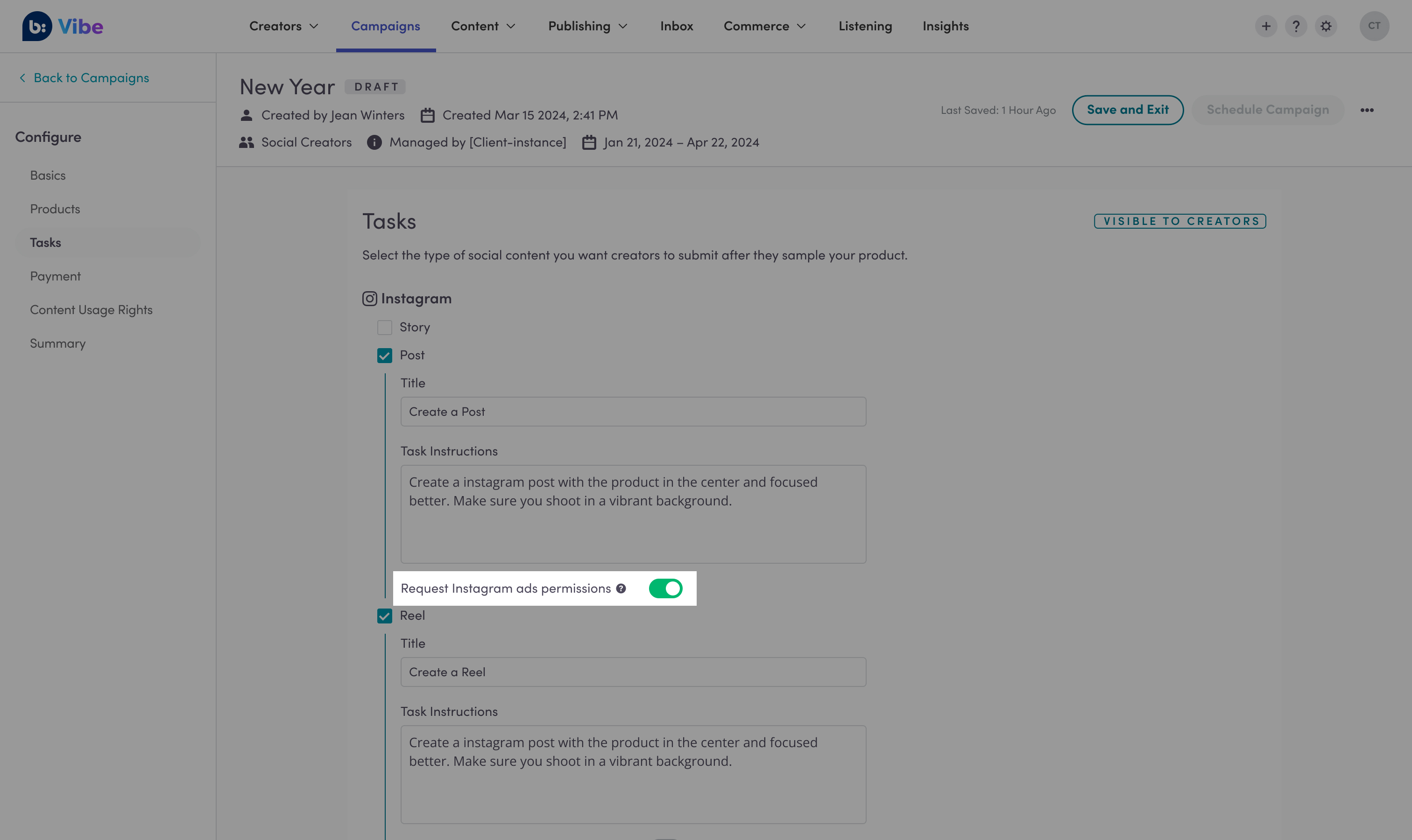This screenshot has height=840, width=1412.
Task: Uncheck the Post checkbox
Action: pyautogui.click(x=385, y=356)
